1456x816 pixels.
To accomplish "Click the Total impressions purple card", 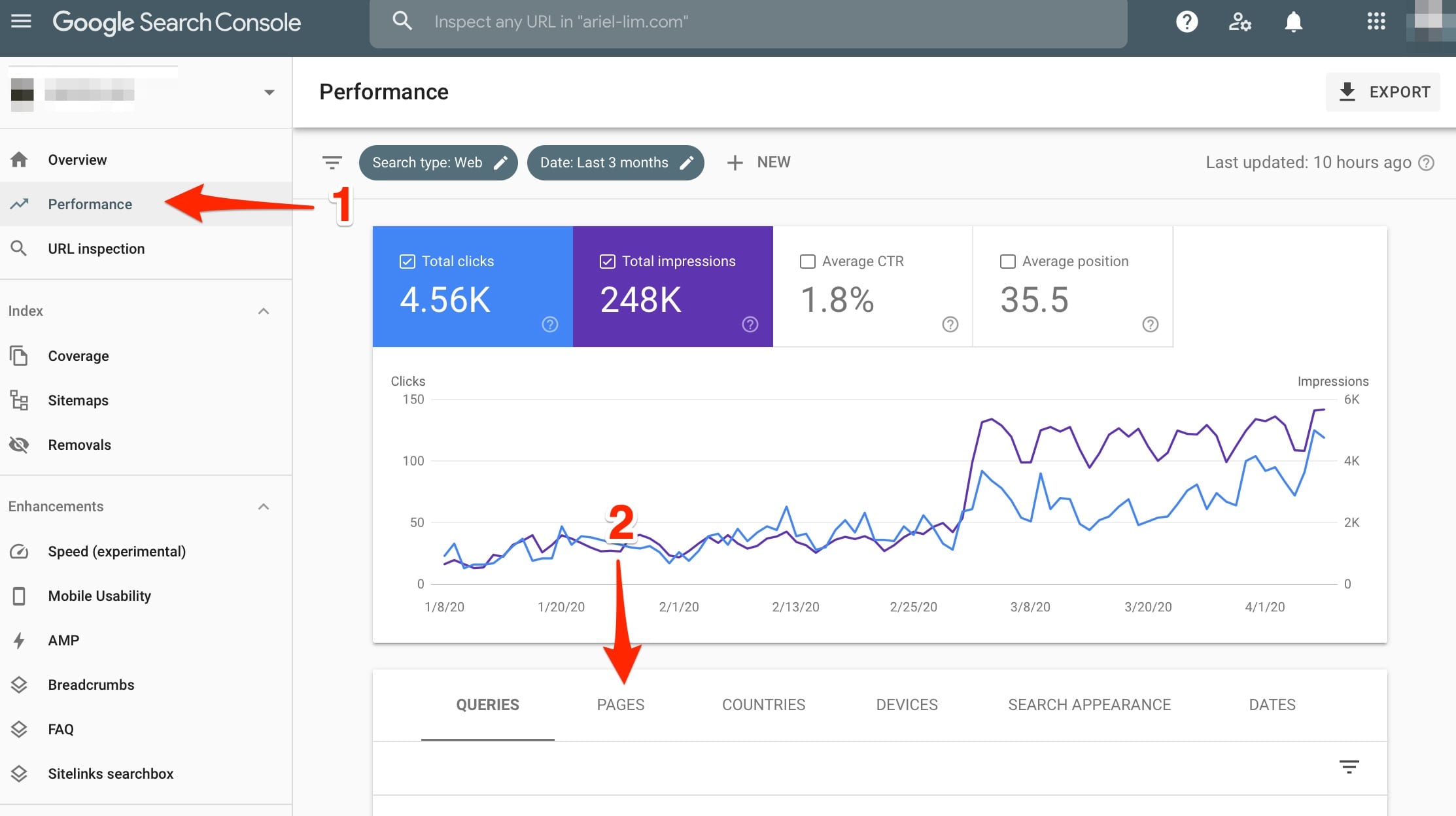I will pyautogui.click(x=672, y=288).
